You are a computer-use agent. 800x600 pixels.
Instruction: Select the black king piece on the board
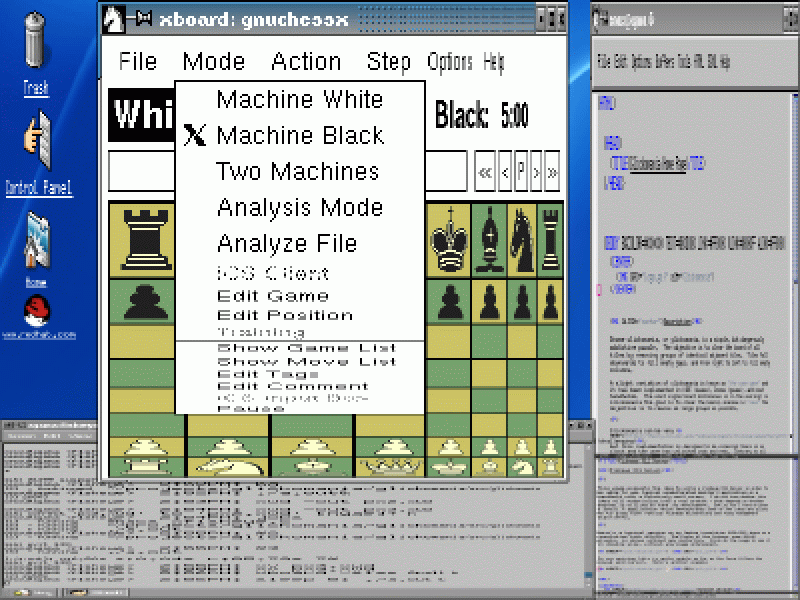[446, 238]
